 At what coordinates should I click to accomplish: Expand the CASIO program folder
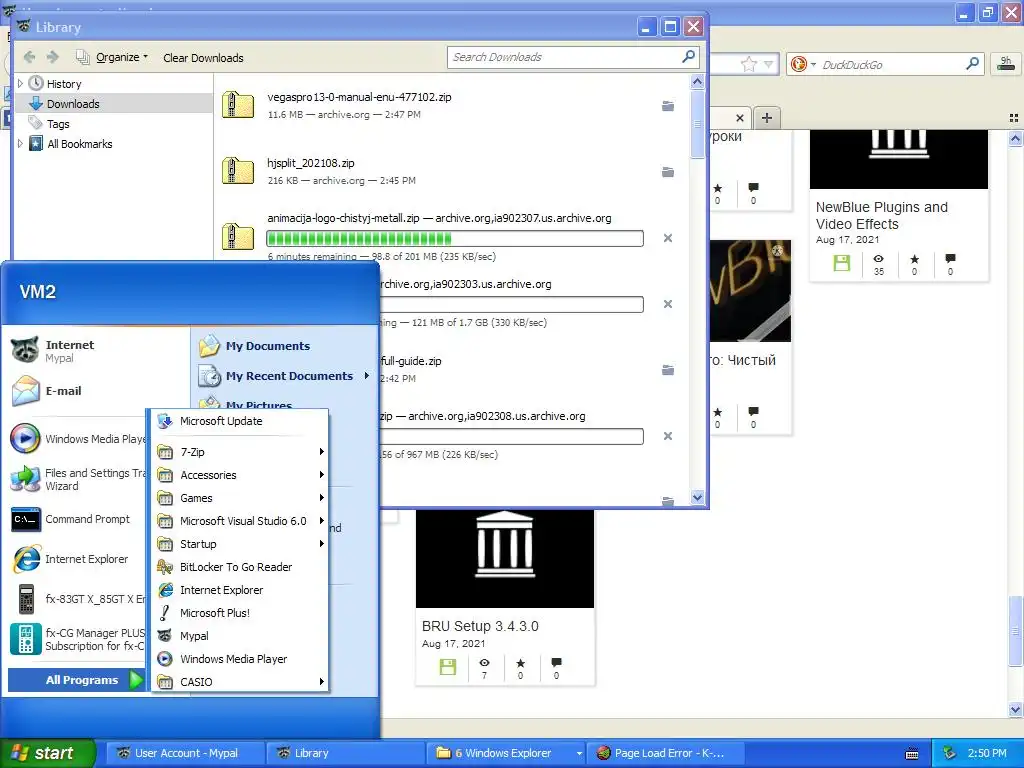pos(240,682)
